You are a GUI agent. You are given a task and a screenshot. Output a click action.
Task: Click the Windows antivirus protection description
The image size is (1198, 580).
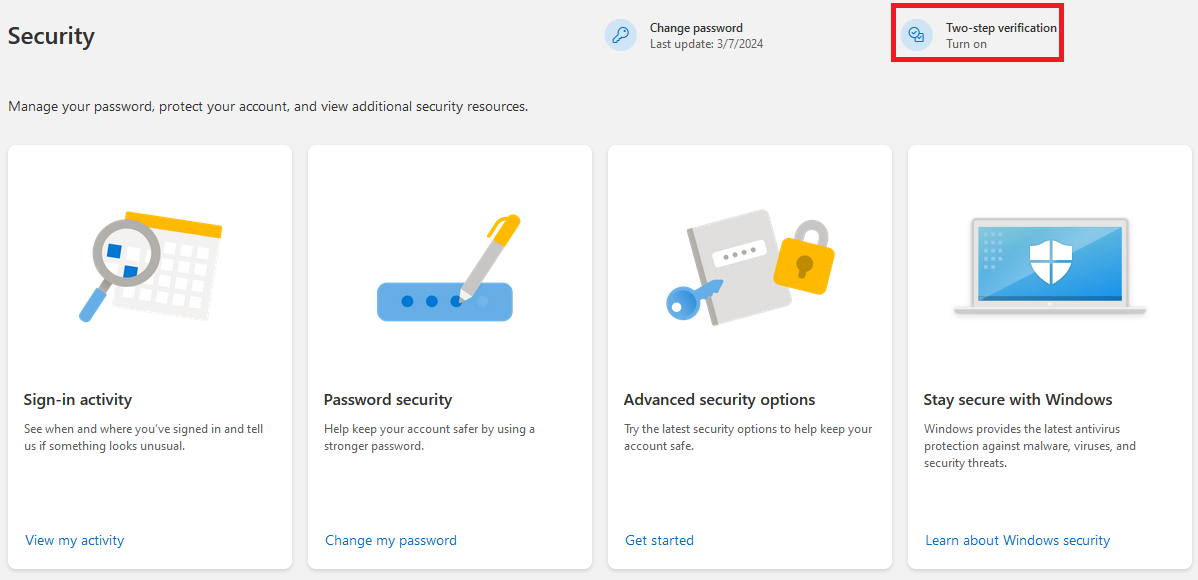pyautogui.click(x=1029, y=446)
